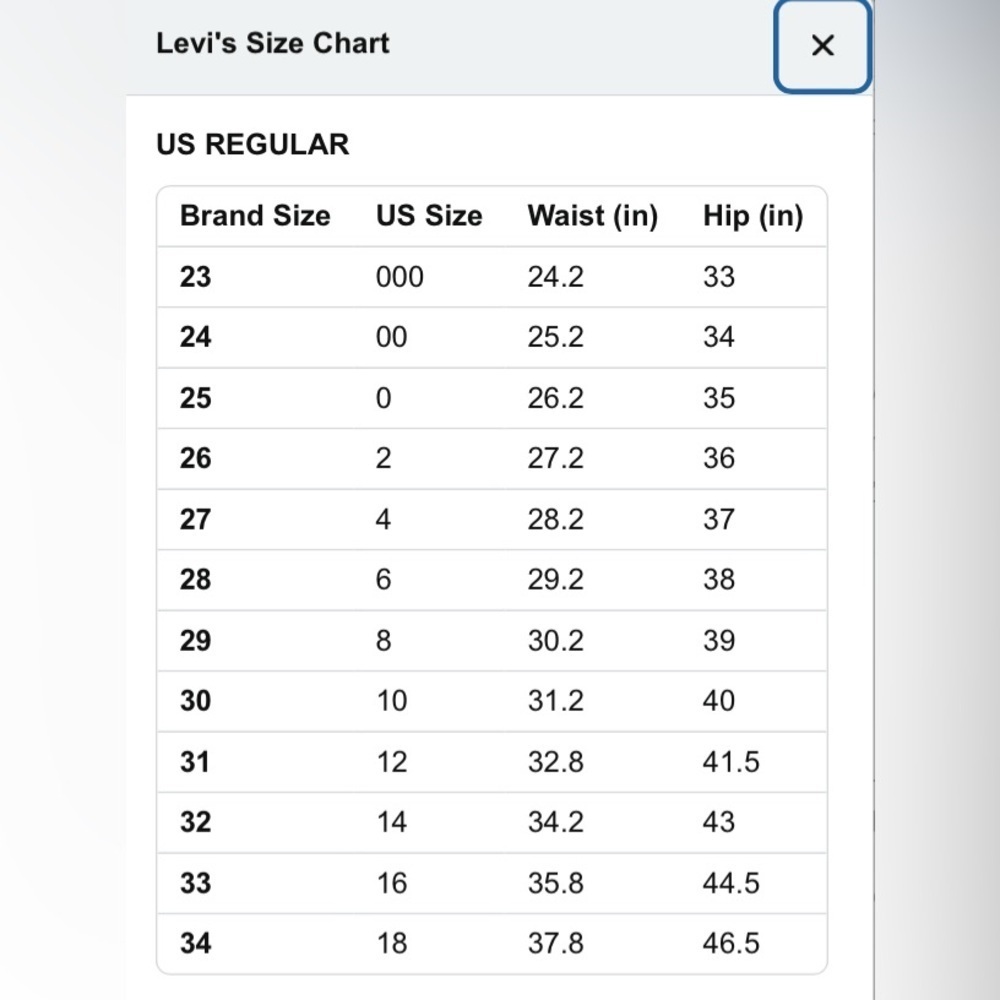Select the brand size 25 row
This screenshot has height=1000, width=1000.
coord(492,398)
